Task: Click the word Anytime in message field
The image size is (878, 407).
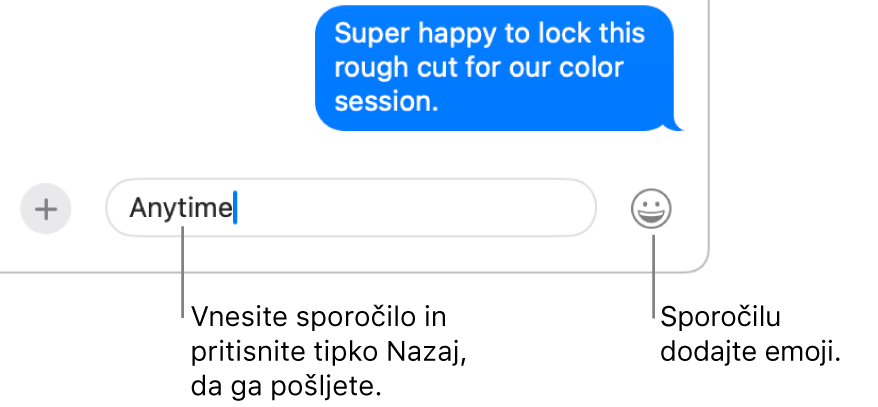Action: tap(181, 209)
